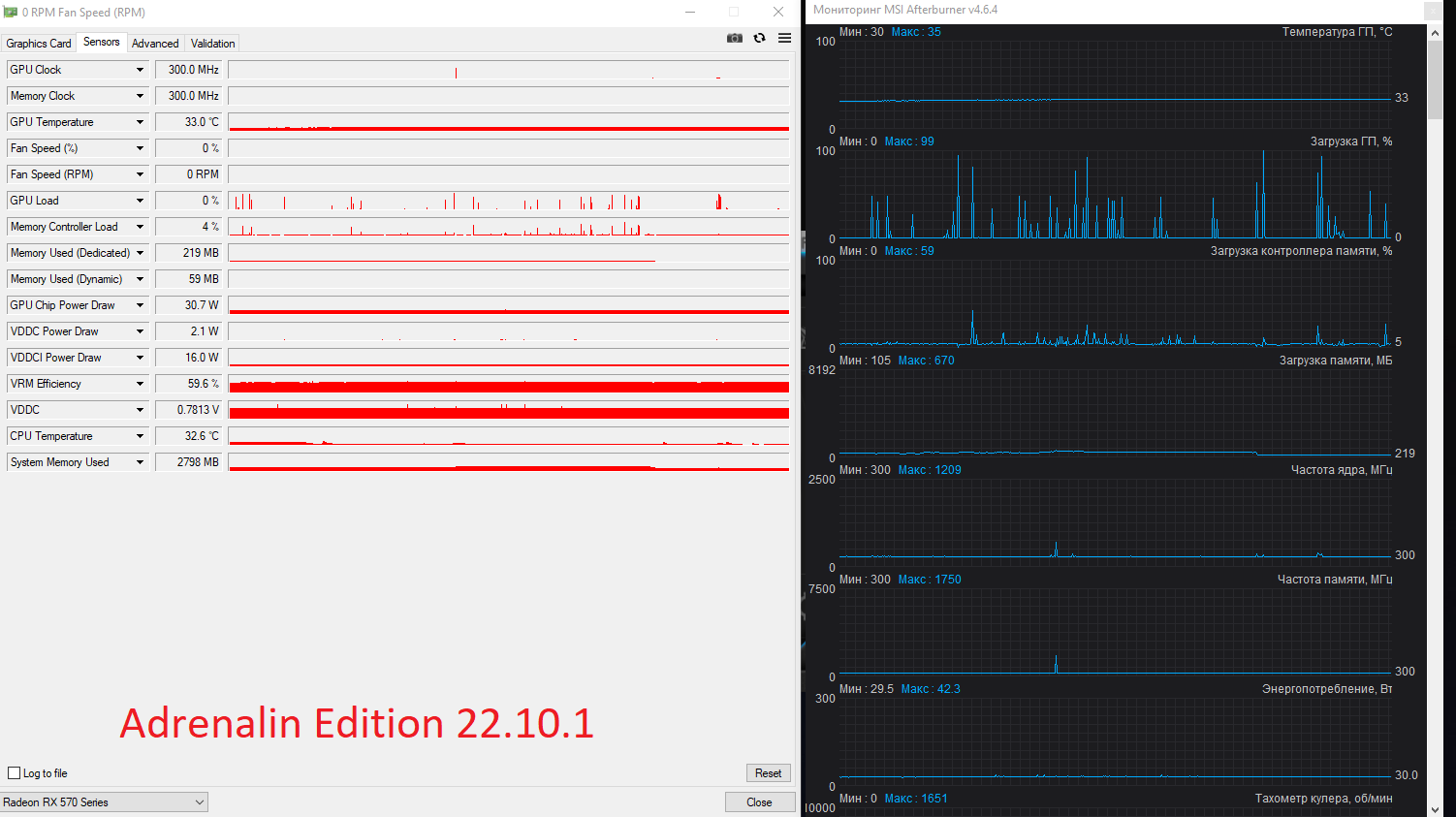Click the Reset button in GPU-Z
1456x817 pixels.
(x=768, y=773)
